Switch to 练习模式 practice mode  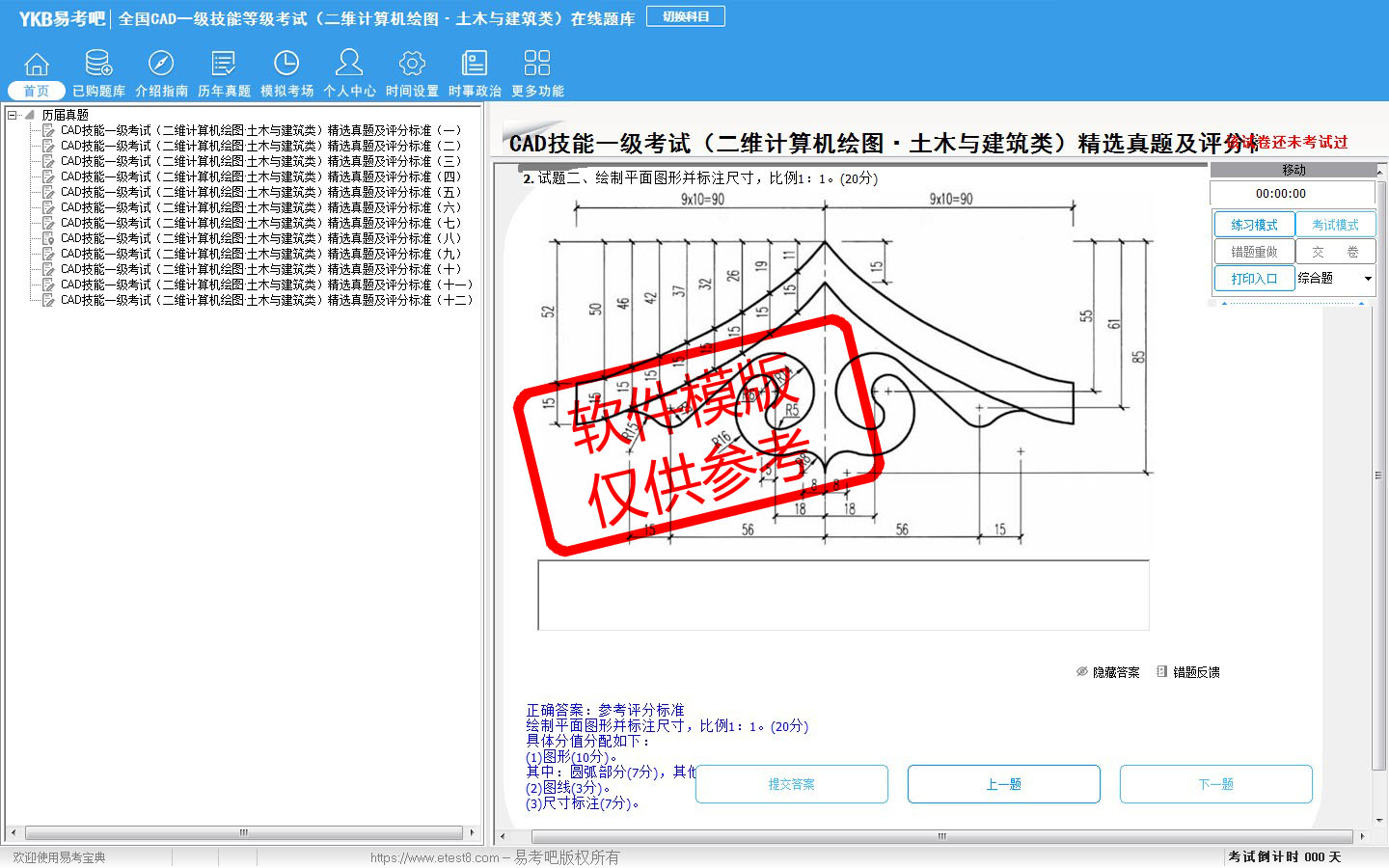coord(1253,225)
